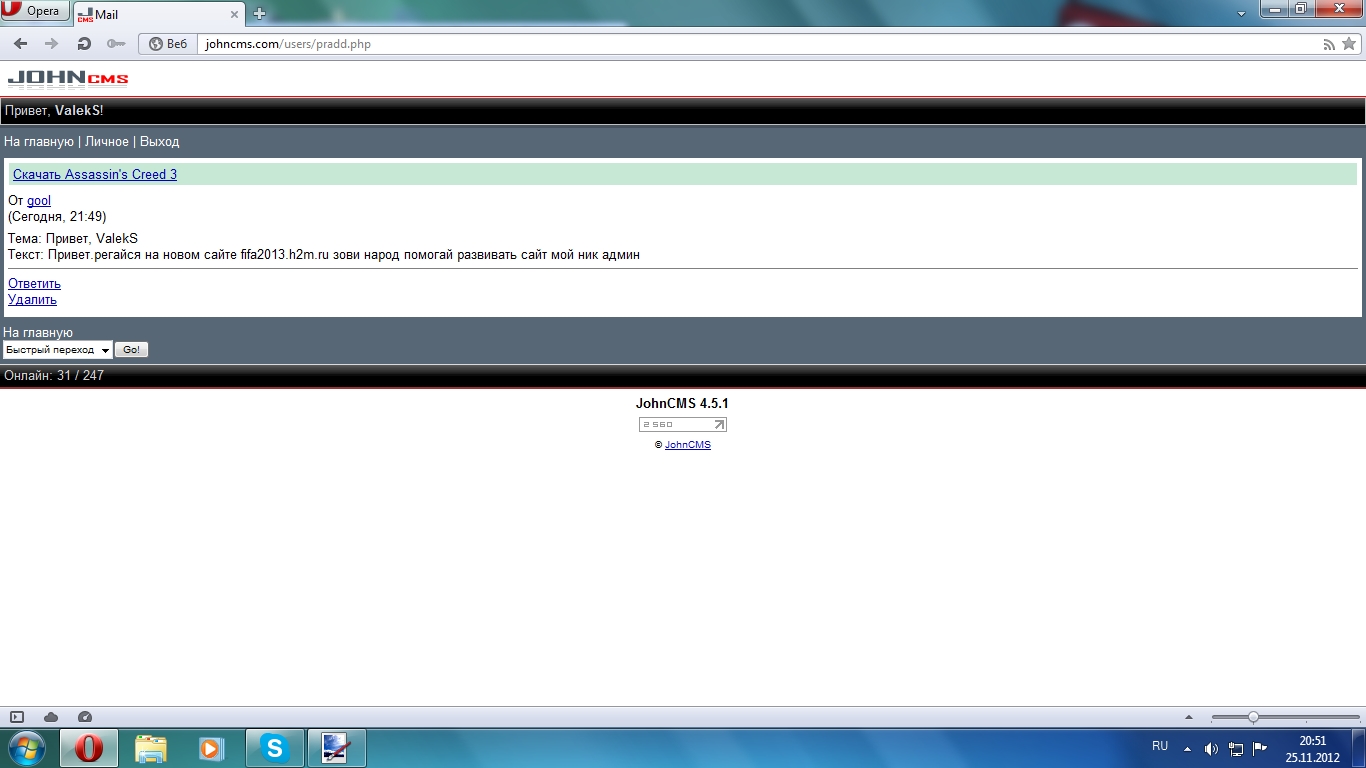Bookmark the page with the star icon
This screenshot has height=768, width=1366.
[x=1348, y=44]
